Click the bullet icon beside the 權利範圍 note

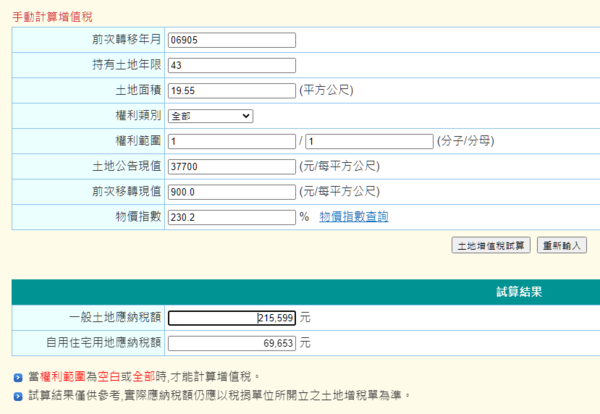19,377
